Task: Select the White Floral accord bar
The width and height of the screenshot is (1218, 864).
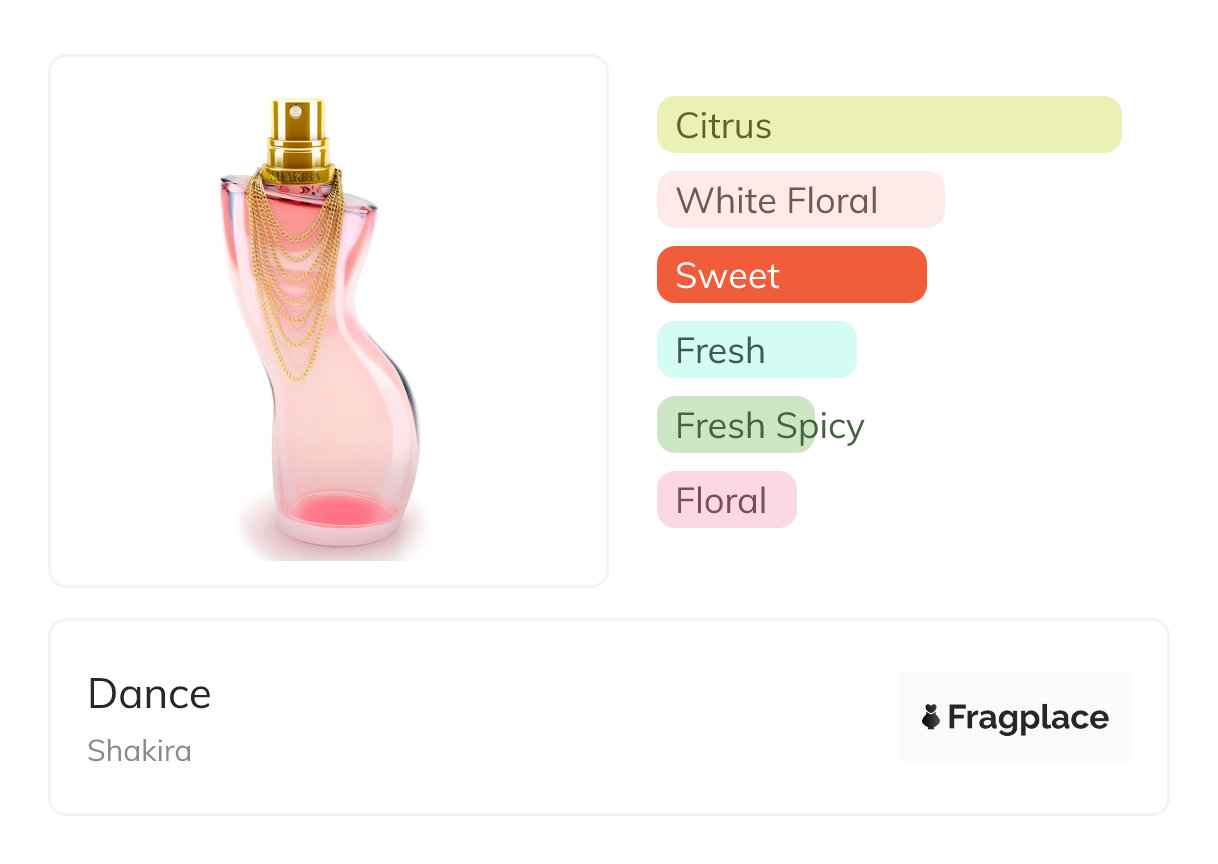Action: (800, 200)
